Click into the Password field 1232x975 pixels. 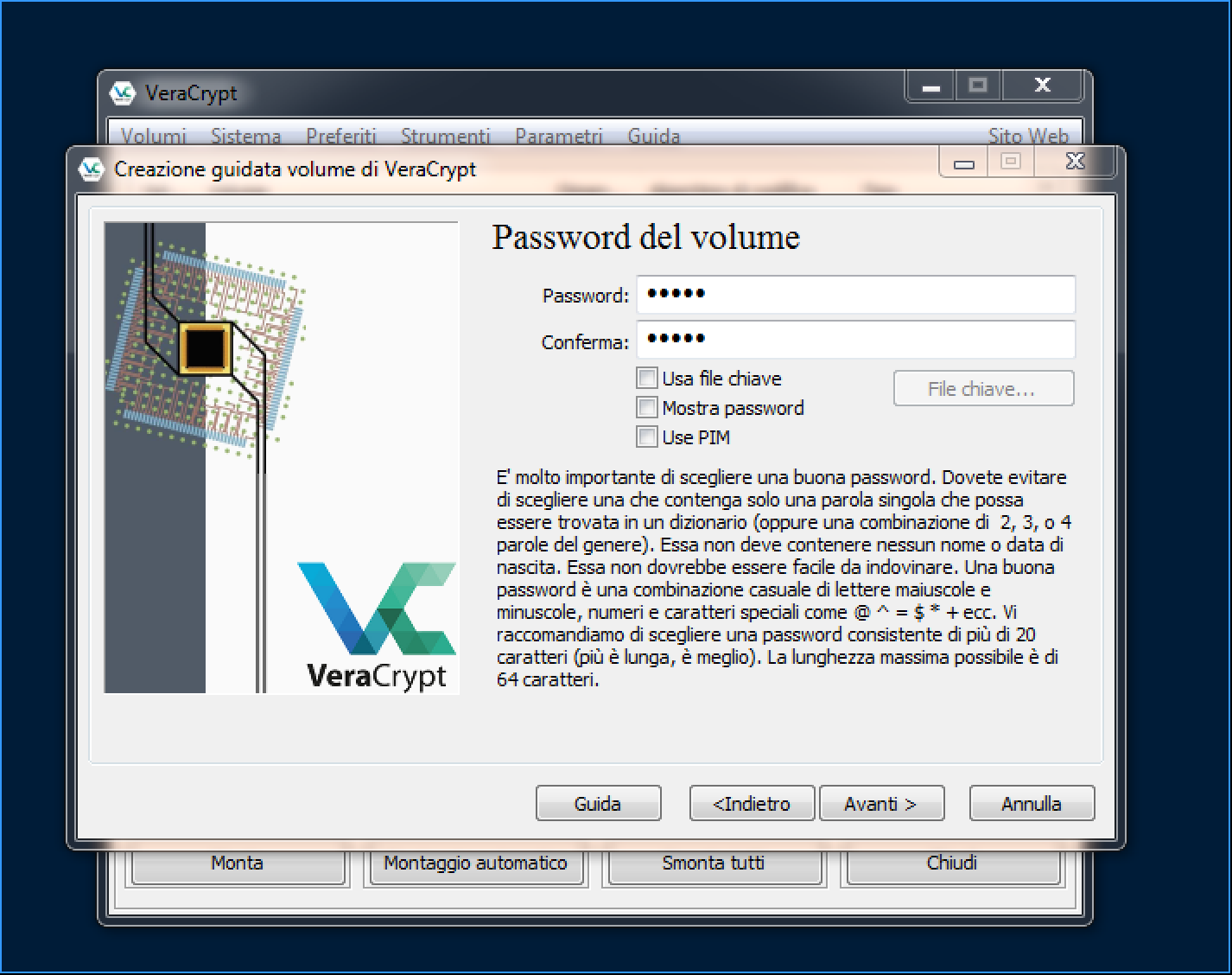click(856, 295)
